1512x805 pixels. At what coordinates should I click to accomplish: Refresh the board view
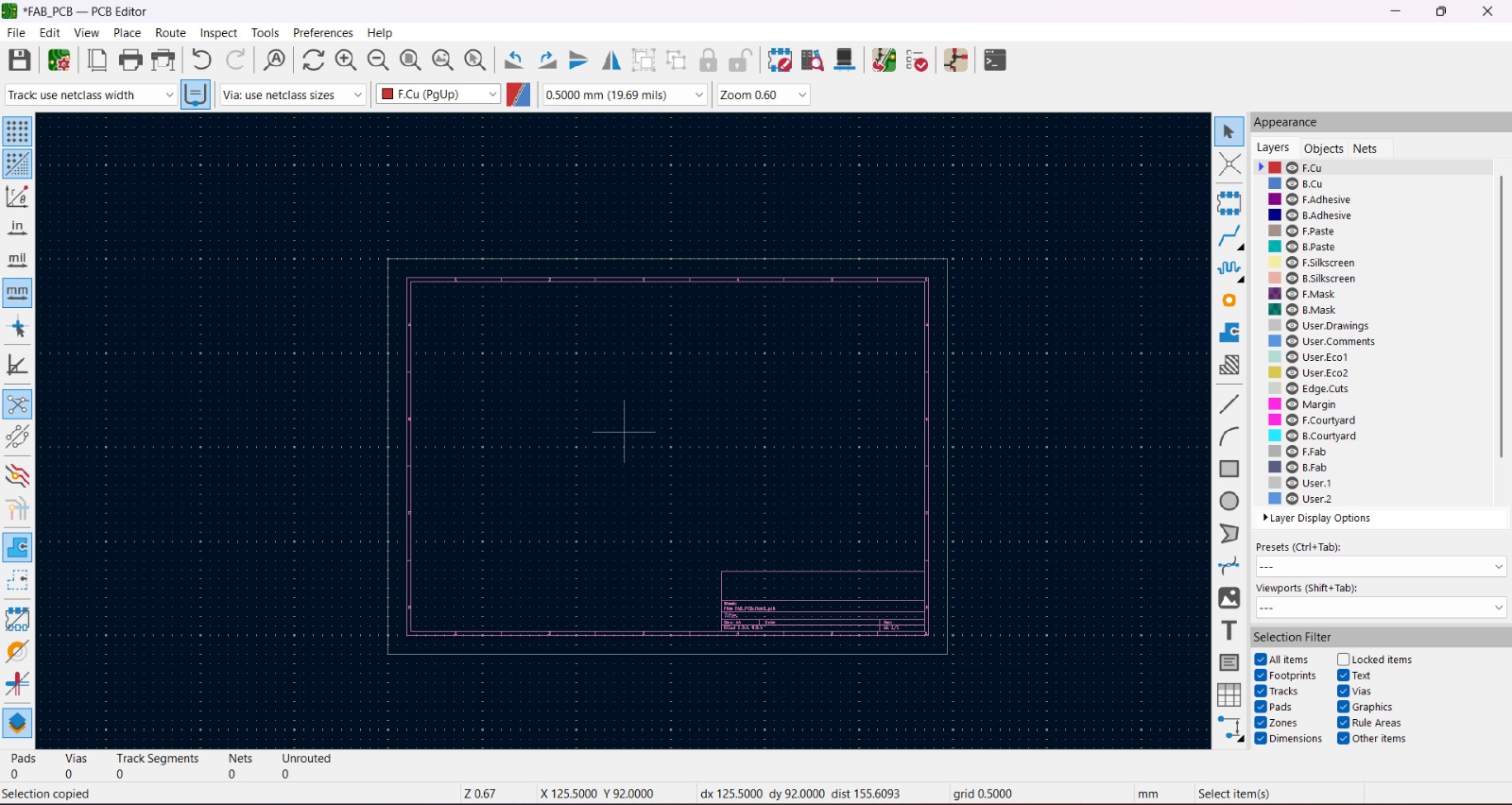coord(314,60)
